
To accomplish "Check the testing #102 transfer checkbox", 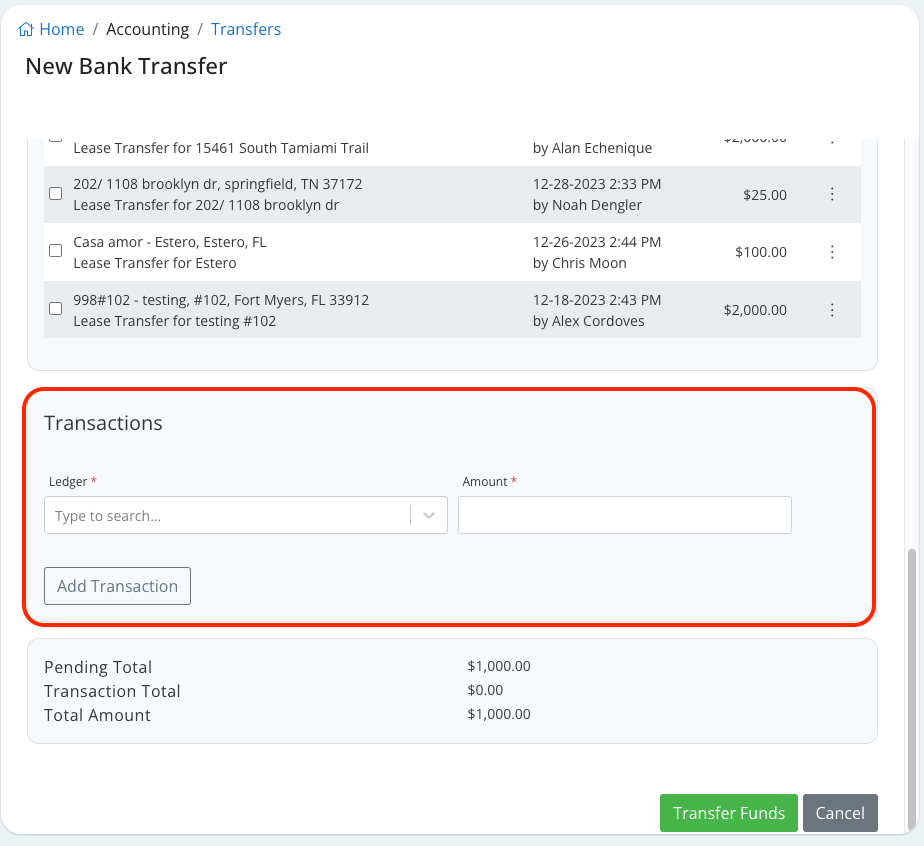I will click(x=55, y=308).
